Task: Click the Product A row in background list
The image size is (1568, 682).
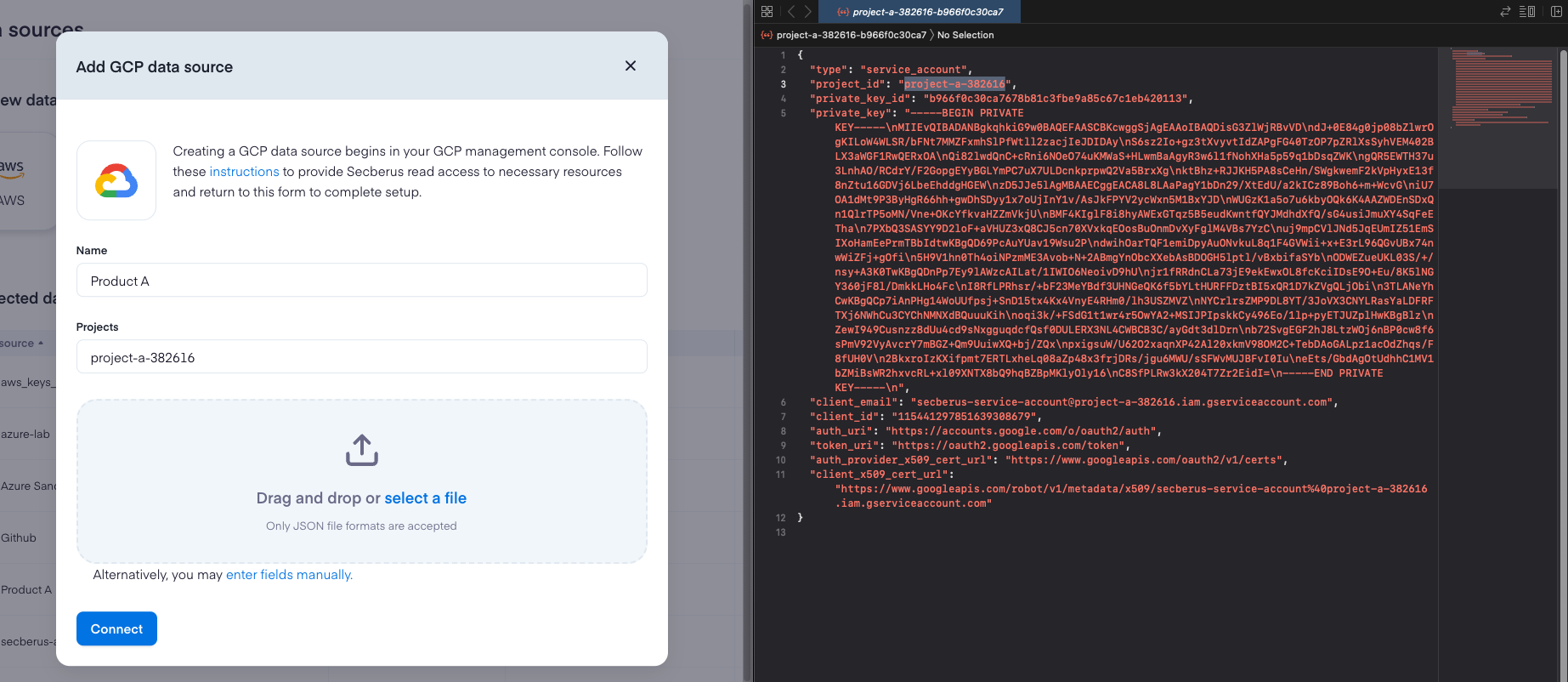Action: 26,589
